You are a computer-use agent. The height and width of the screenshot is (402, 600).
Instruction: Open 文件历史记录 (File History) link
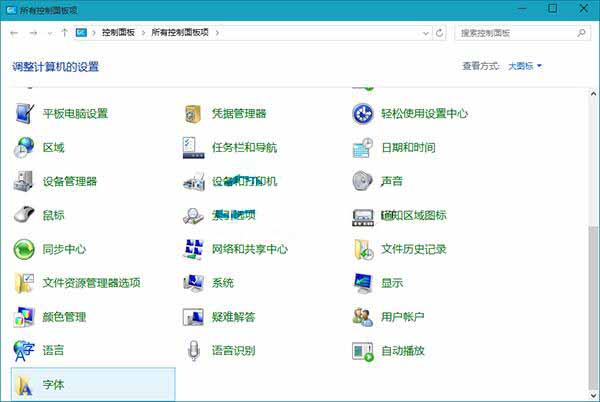coord(413,249)
